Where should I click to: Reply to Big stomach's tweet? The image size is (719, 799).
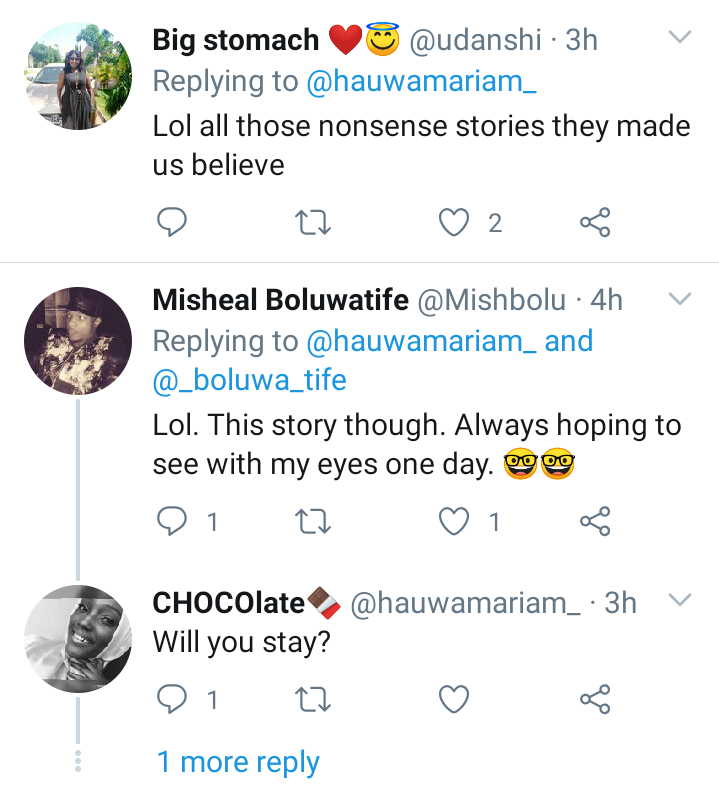tap(173, 223)
